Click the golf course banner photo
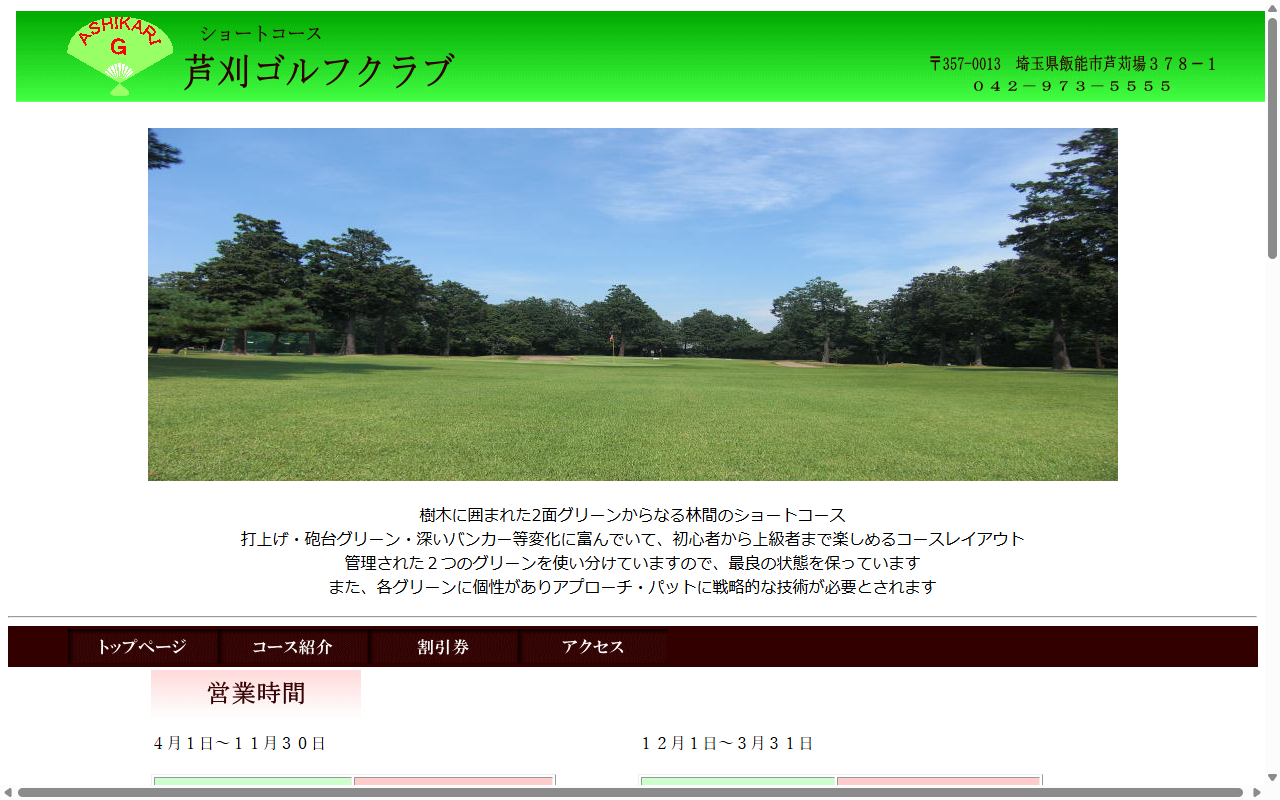 tap(633, 304)
